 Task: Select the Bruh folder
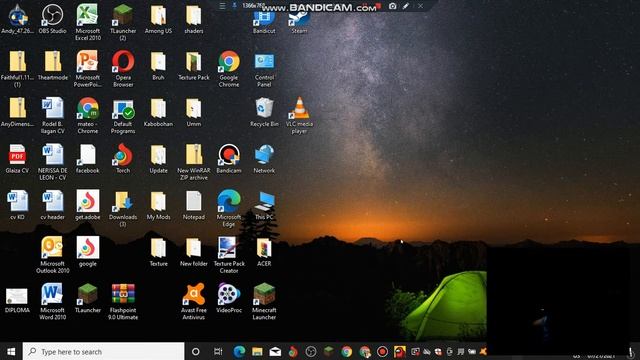point(158,65)
